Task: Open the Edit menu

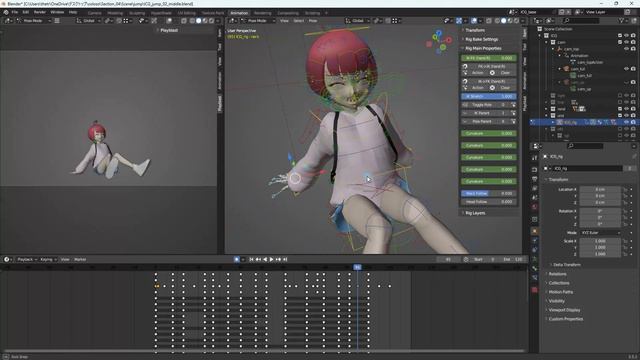Action: (26, 12)
